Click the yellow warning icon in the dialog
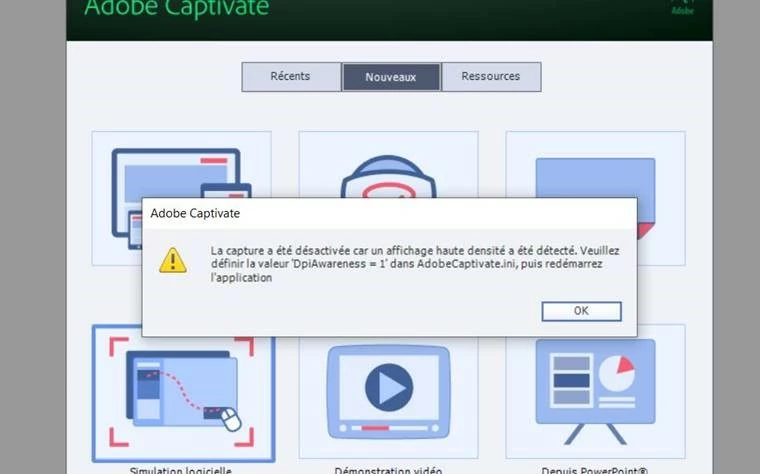Image resolution: width=760 pixels, height=474 pixels. [x=173, y=261]
